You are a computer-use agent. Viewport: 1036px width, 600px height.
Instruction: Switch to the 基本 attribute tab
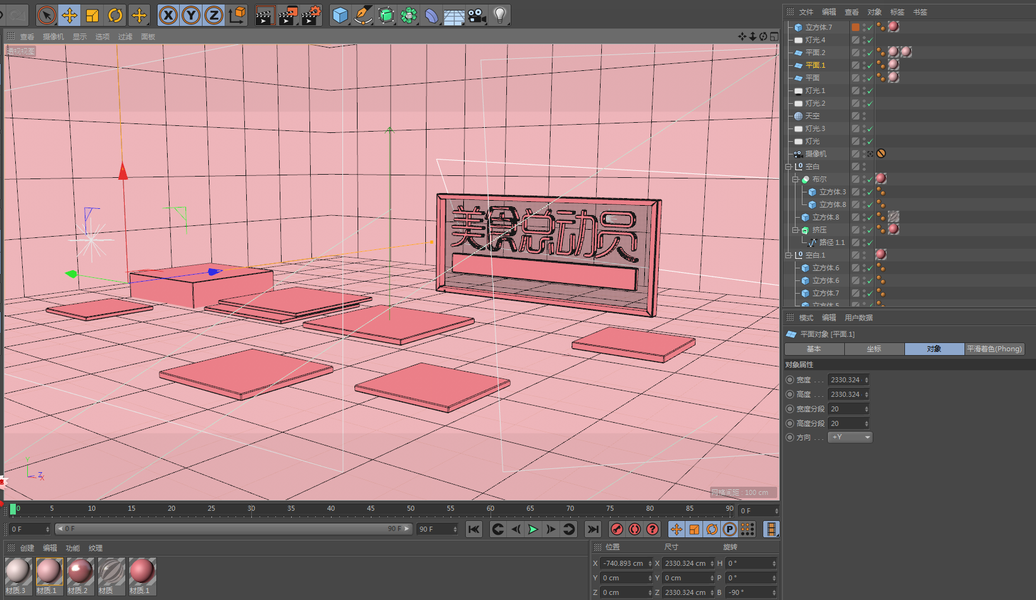[x=814, y=349]
